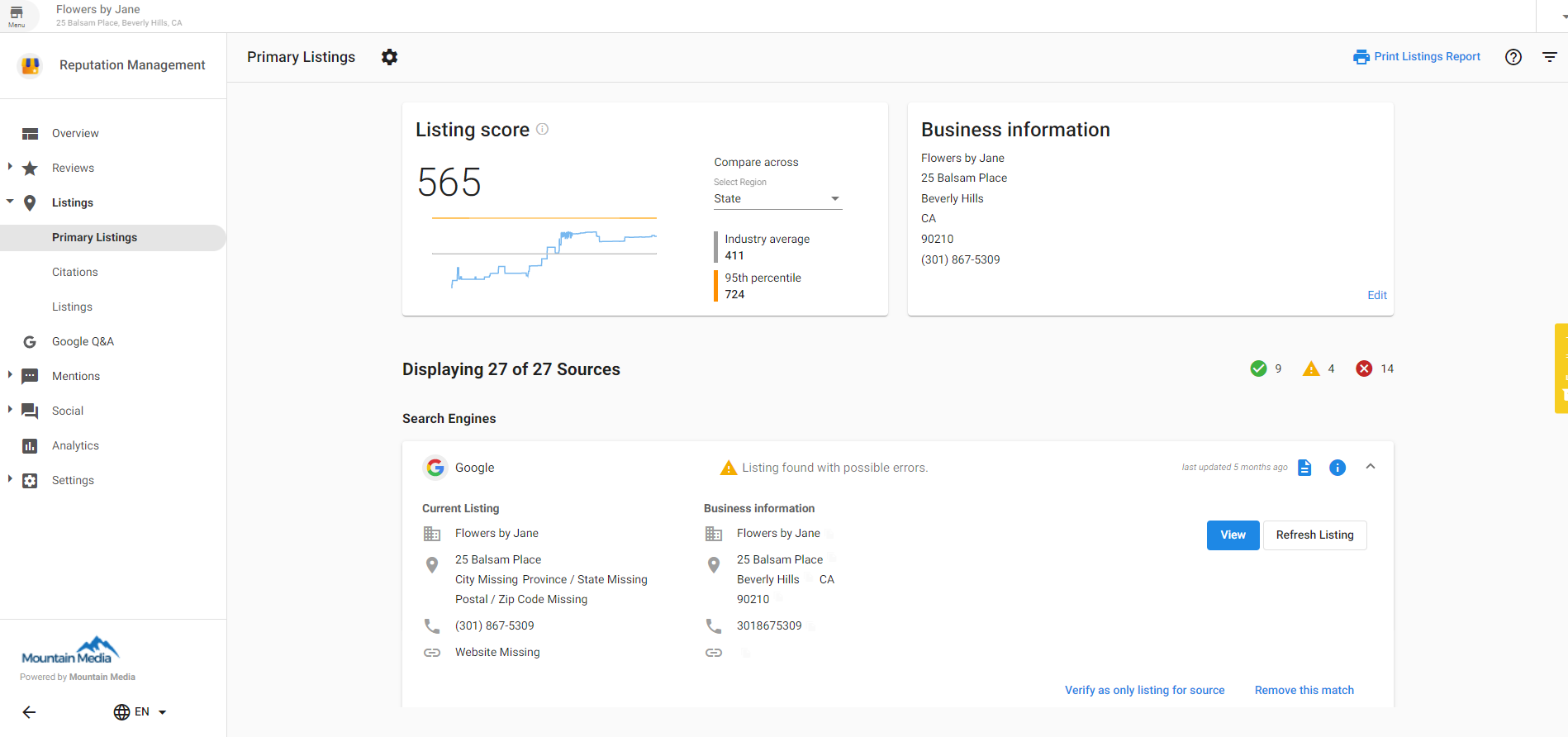The height and width of the screenshot is (737, 1568).
Task: Filter sources by green accurate checkmark
Action: point(1258,368)
